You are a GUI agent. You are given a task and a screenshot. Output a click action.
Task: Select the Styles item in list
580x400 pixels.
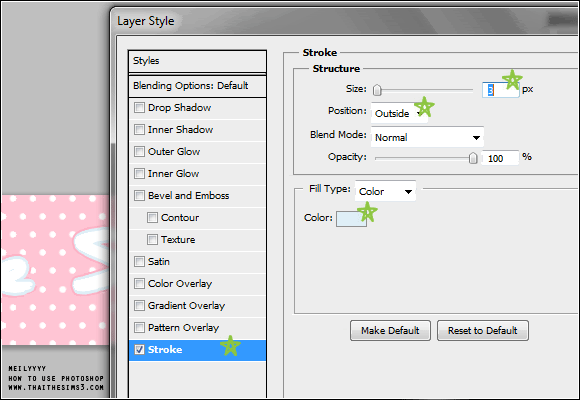tap(198, 61)
